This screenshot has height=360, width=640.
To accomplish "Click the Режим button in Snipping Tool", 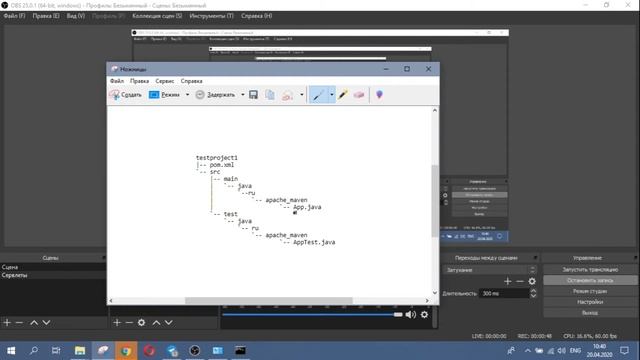I will click(x=164, y=95).
